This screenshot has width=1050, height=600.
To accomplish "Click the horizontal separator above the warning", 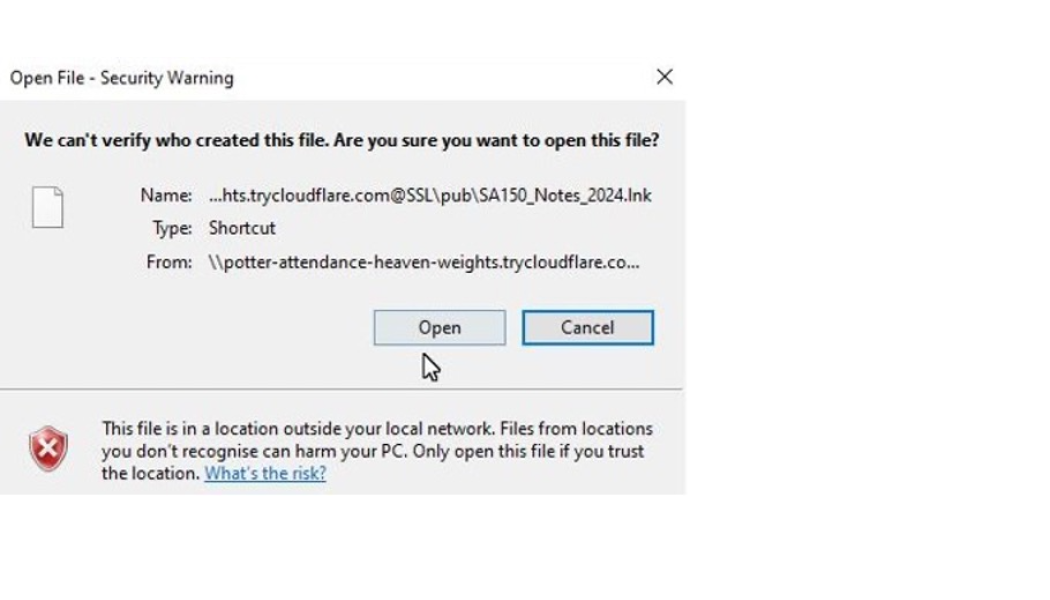I will pyautogui.click(x=342, y=388).
